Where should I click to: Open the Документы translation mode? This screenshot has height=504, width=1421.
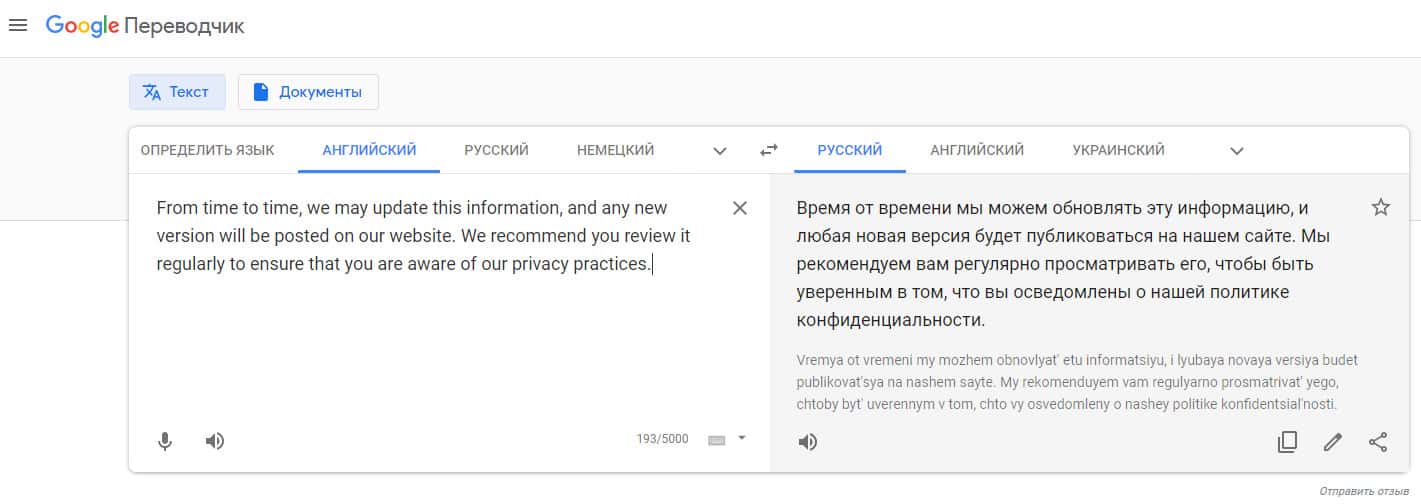coord(308,92)
